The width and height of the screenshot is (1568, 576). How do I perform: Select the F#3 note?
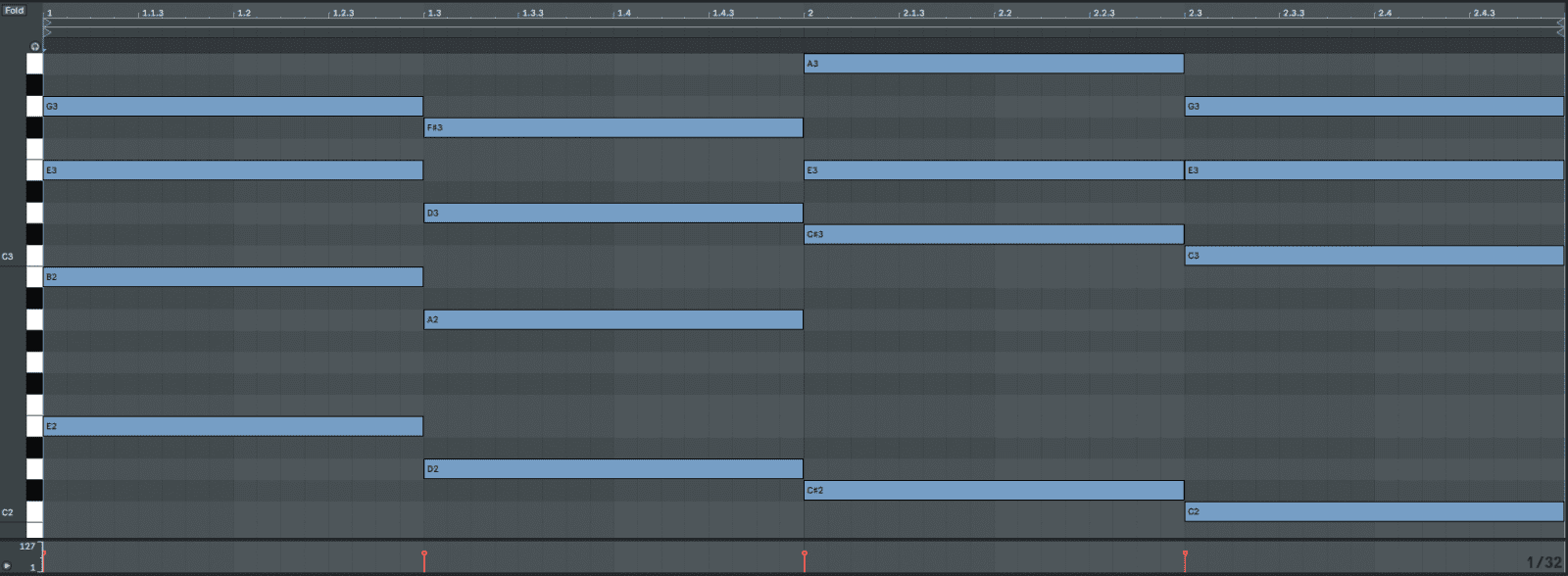tap(613, 127)
